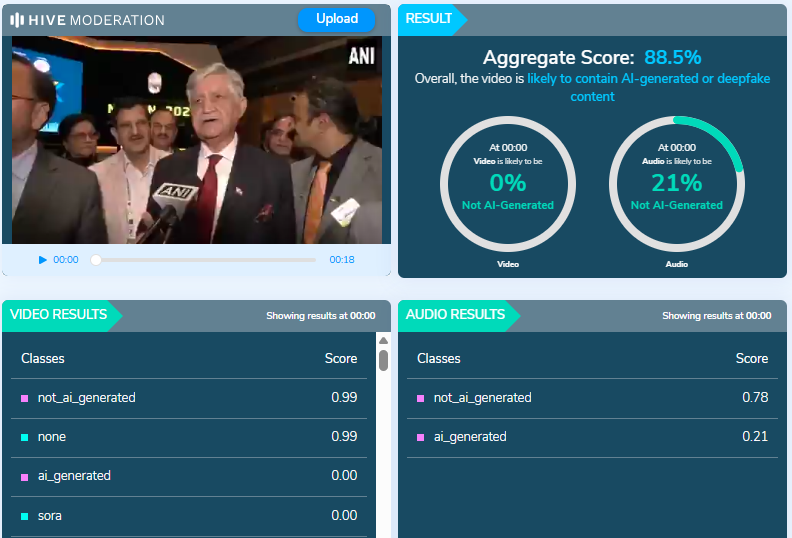Image resolution: width=792 pixels, height=538 pixels.
Task: Click the video preview thumbnail
Action: coord(196,140)
